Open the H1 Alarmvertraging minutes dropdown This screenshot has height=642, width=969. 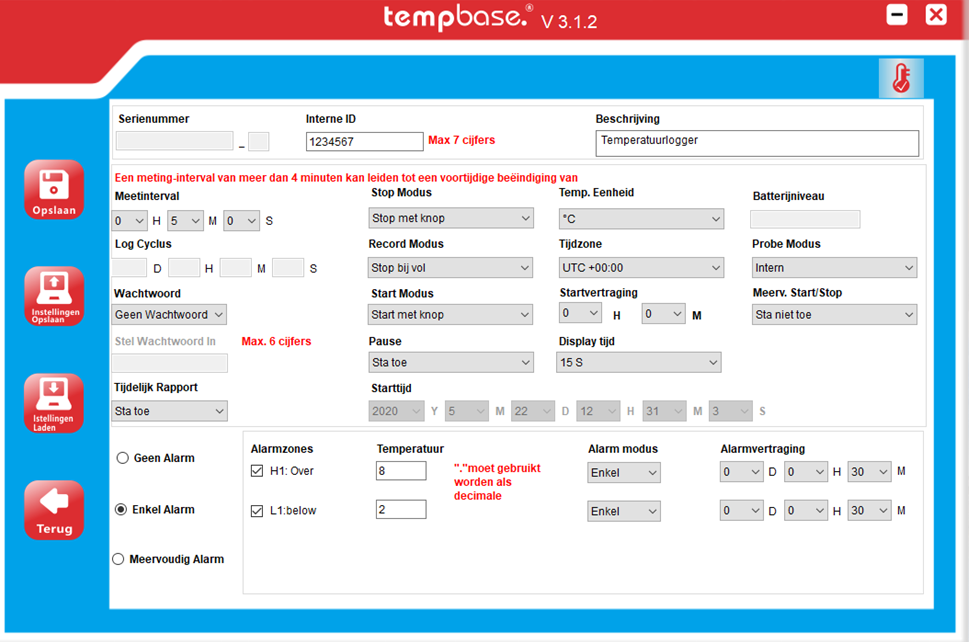(x=870, y=472)
